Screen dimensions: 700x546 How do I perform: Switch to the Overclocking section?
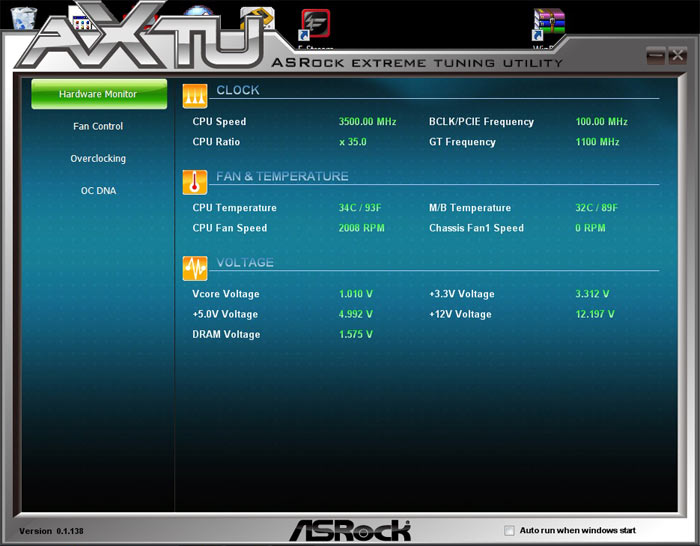(x=98, y=158)
